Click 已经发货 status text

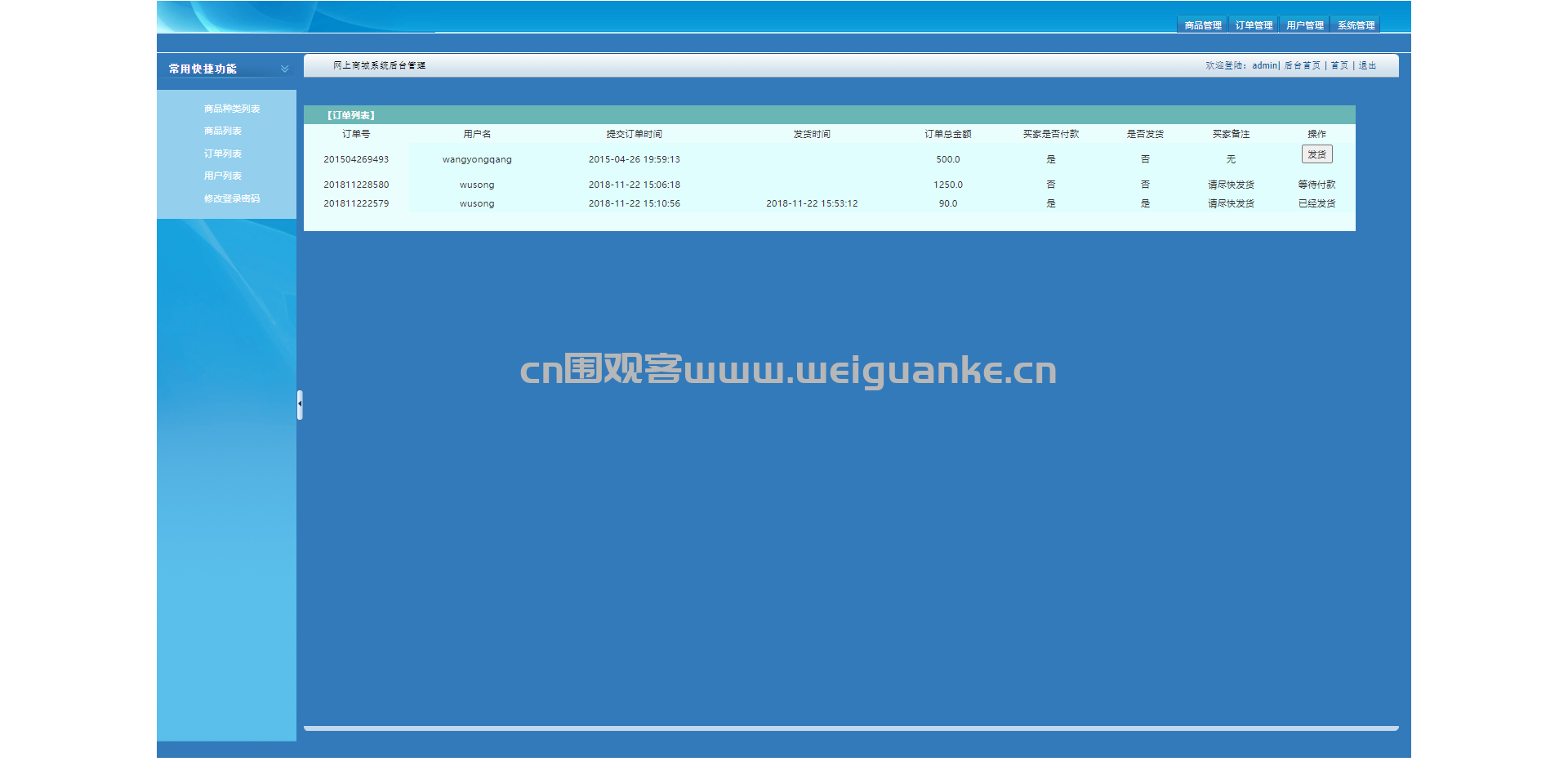[x=1316, y=203]
